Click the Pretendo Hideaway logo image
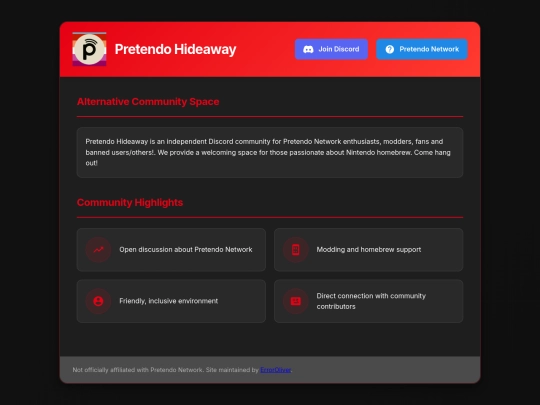 [89, 49]
